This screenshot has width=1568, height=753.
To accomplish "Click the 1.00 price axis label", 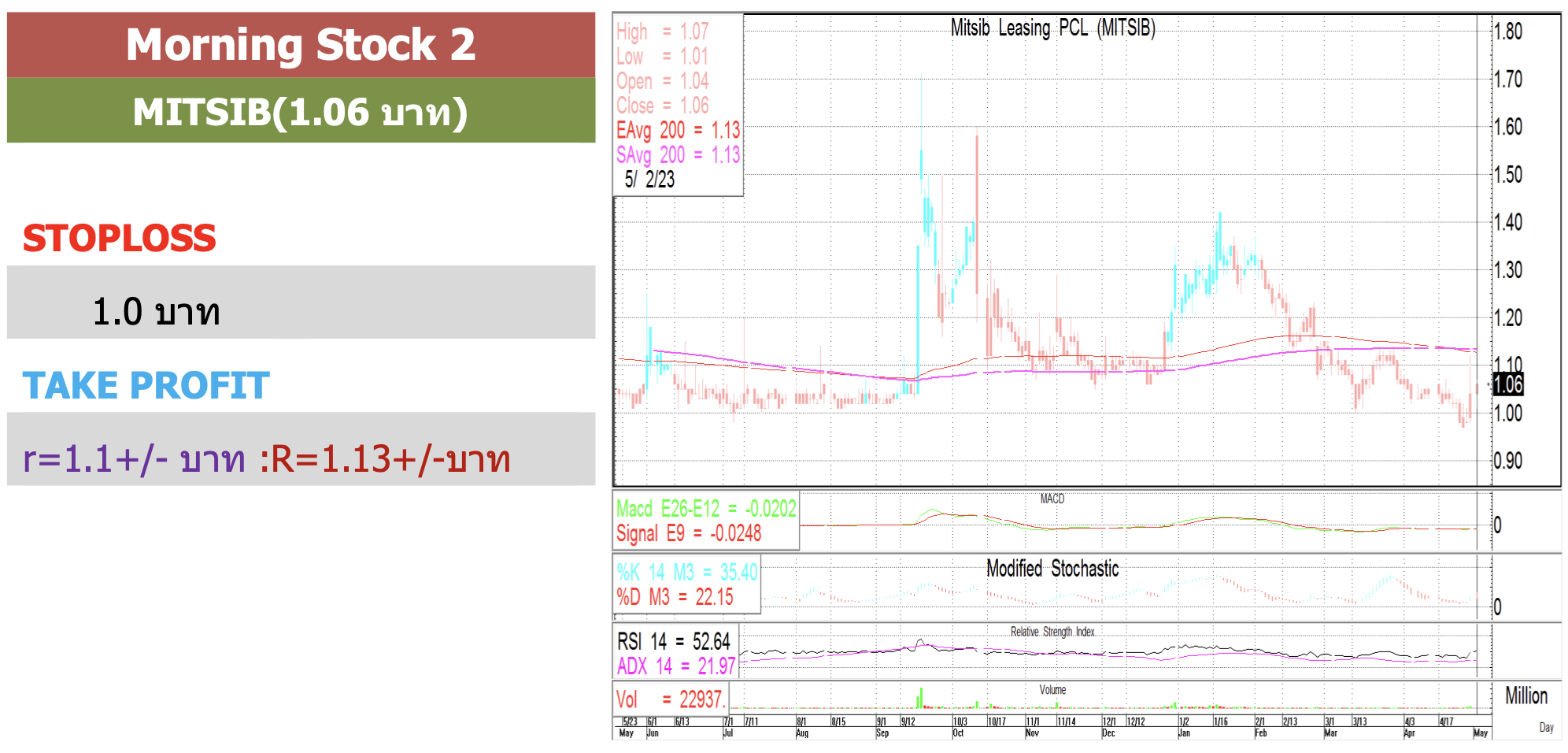I will tap(1508, 413).
